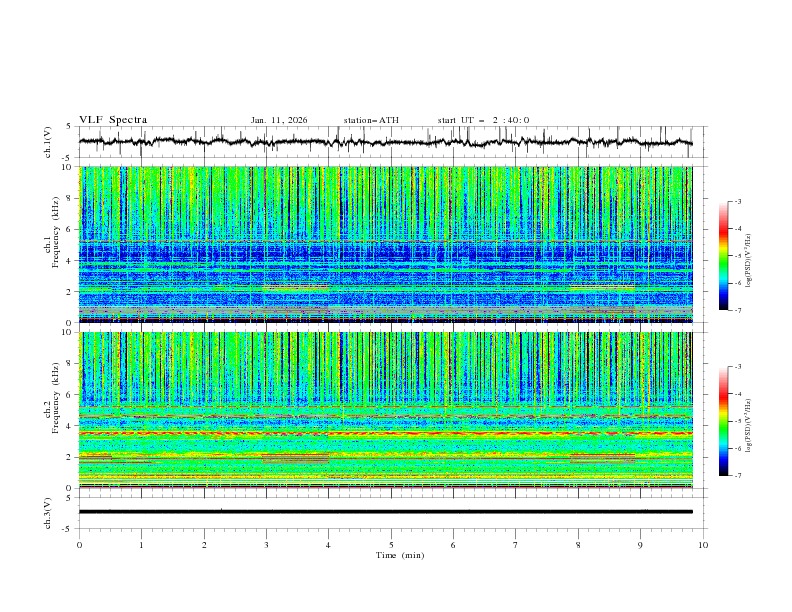Click the "start UT = 2 :40: 0" label
This screenshot has width=792, height=612.
pyautogui.click(x=483, y=120)
